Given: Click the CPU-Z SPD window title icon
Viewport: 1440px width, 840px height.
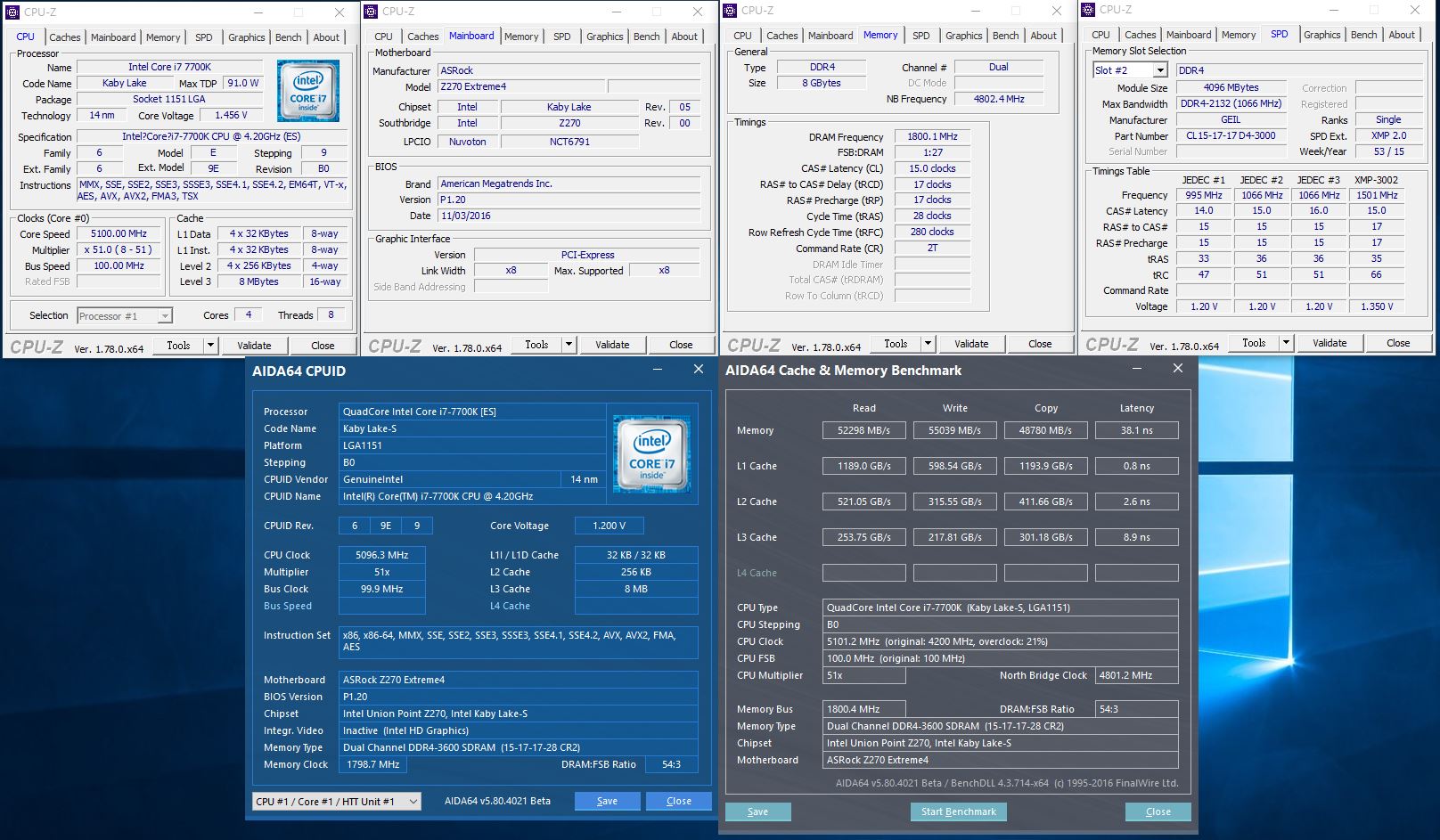Looking at the screenshot, I should (x=1088, y=10).
